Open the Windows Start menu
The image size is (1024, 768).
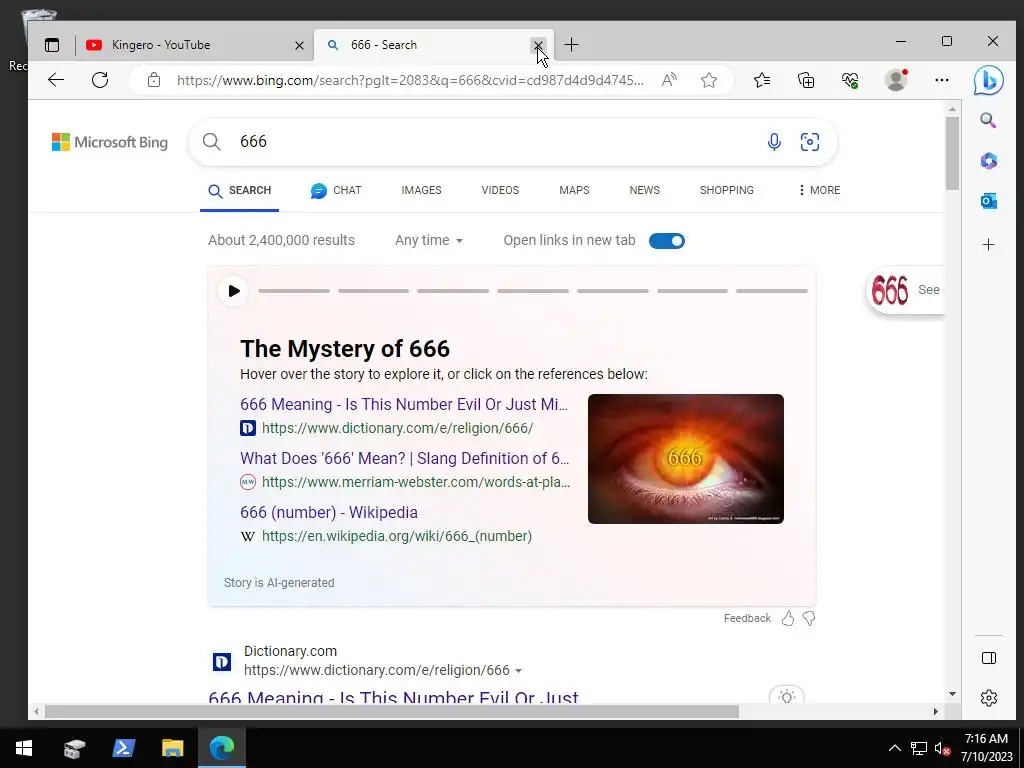pyautogui.click(x=24, y=748)
